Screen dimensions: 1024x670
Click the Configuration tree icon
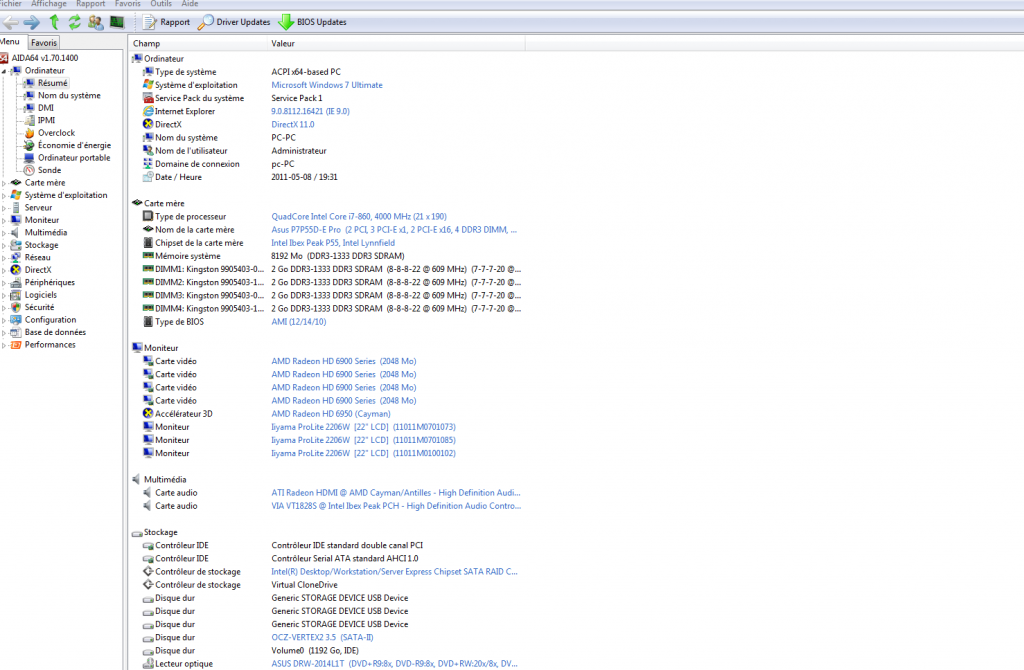(16, 319)
